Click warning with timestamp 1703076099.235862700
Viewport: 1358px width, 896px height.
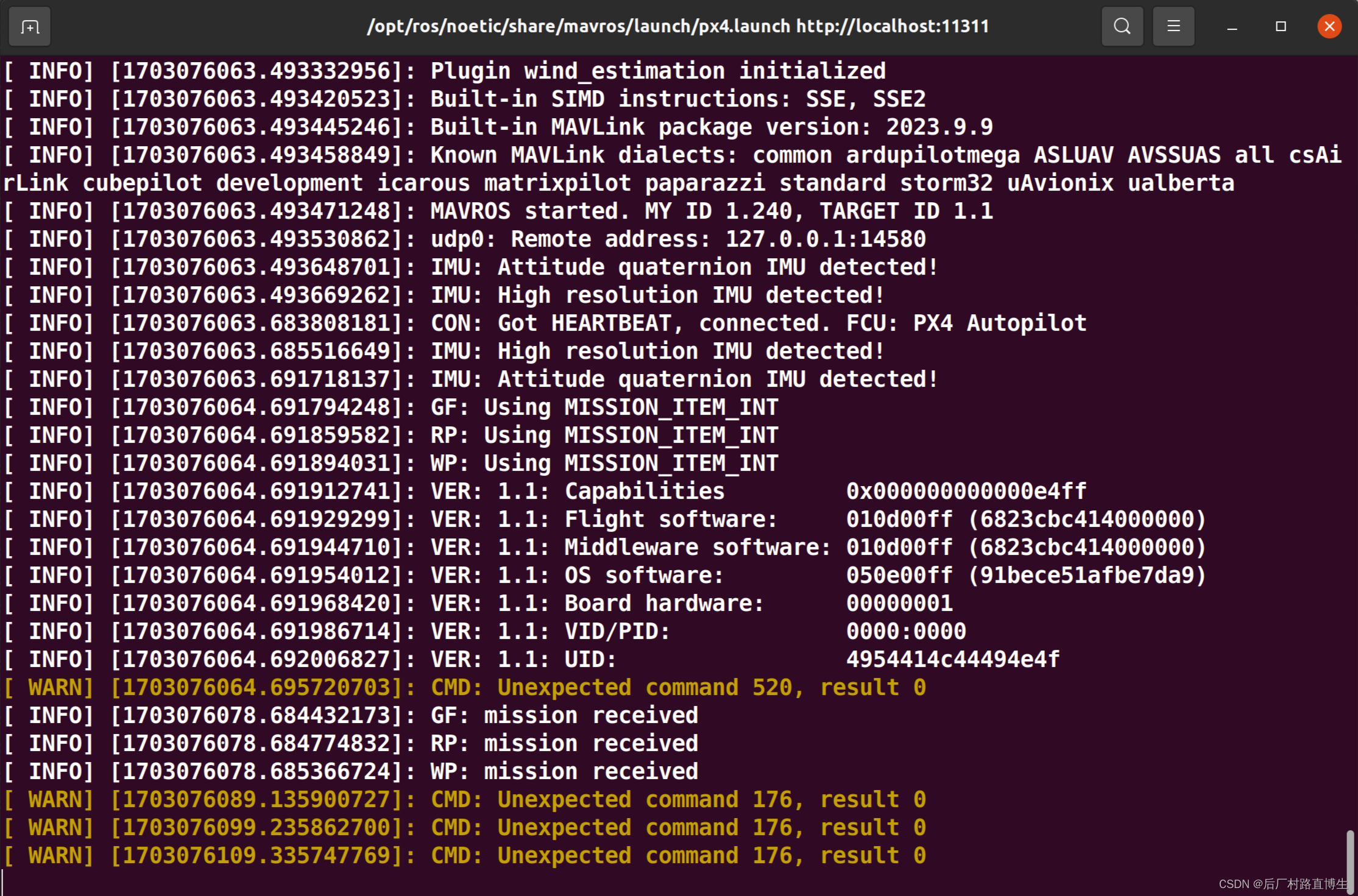(x=465, y=828)
